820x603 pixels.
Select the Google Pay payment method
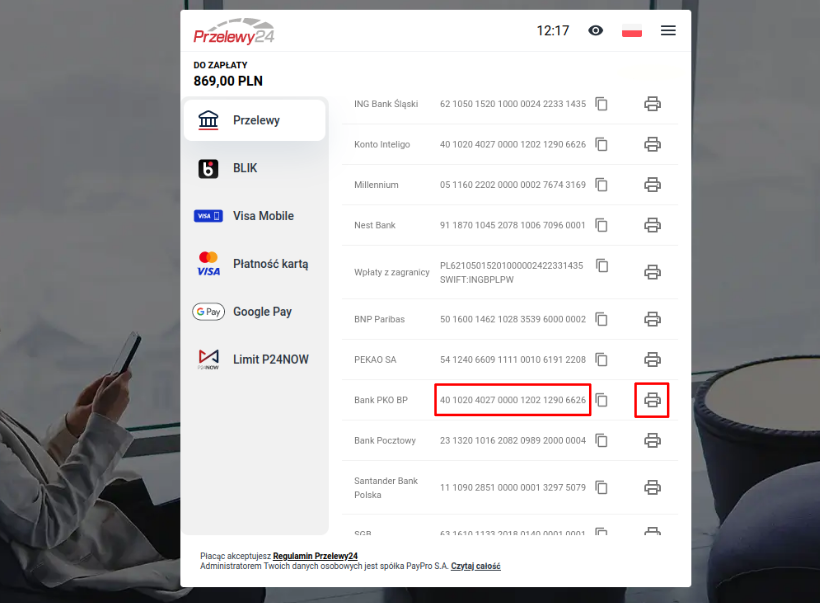coord(255,312)
